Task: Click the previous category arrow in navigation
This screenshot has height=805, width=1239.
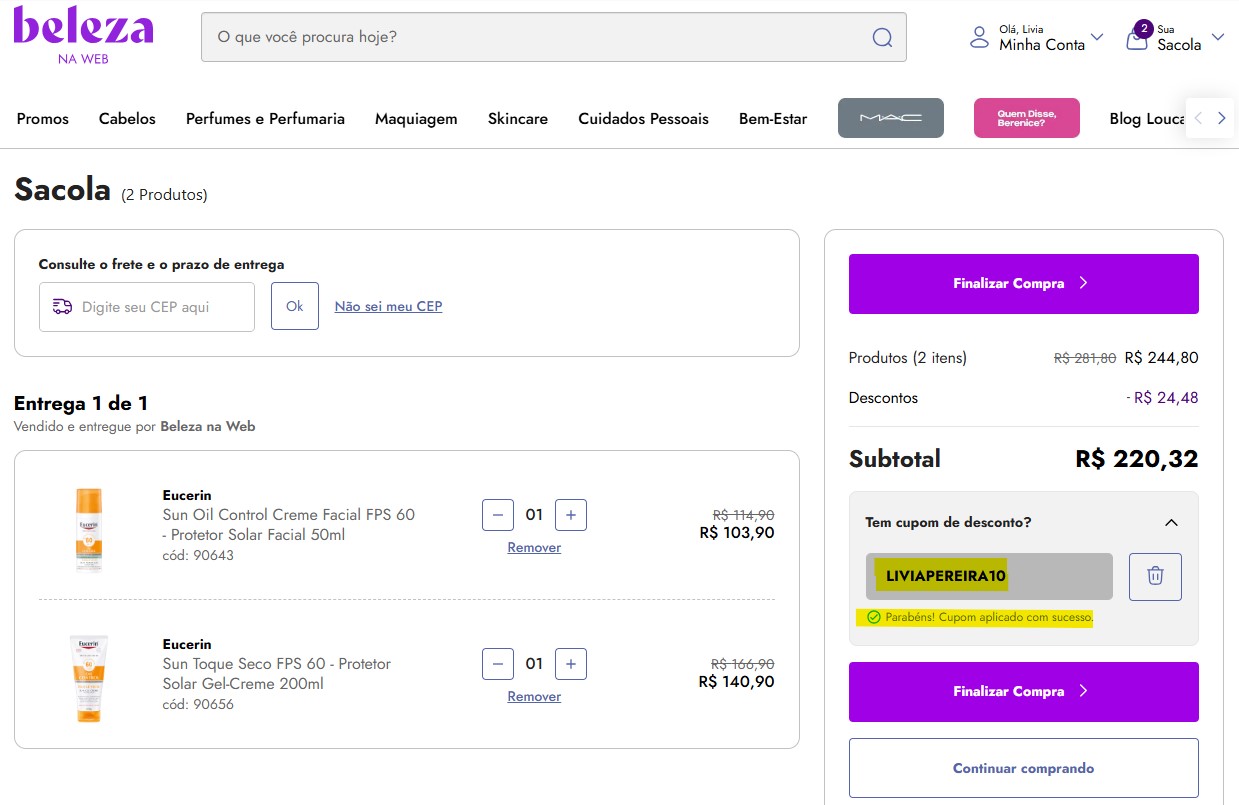Action: click(x=1198, y=118)
